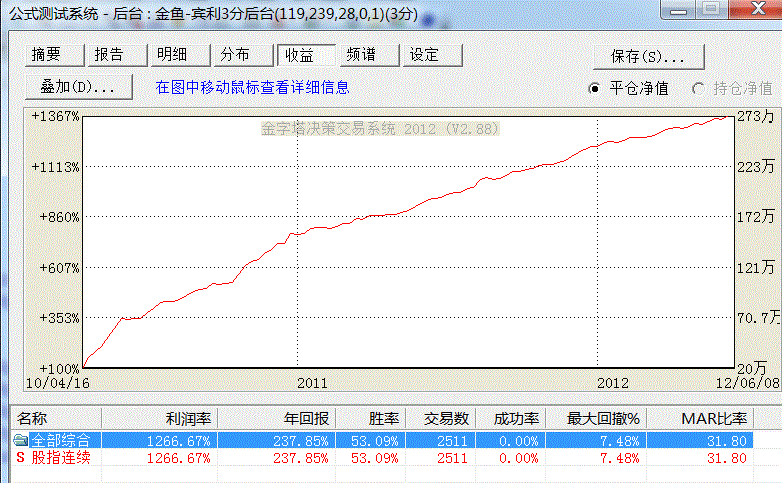Click the +1113% y-axis label
782x483 pixels.
[55, 167]
